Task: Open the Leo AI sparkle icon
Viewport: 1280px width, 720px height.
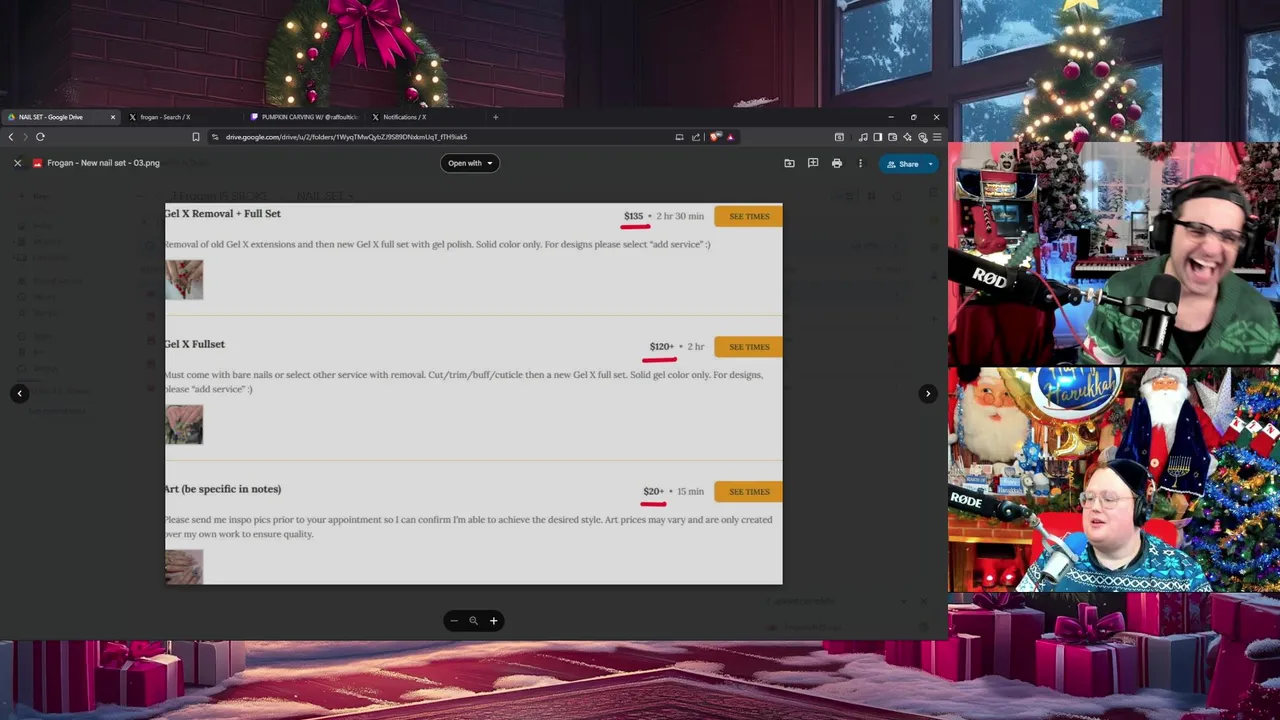Action: pos(908,137)
